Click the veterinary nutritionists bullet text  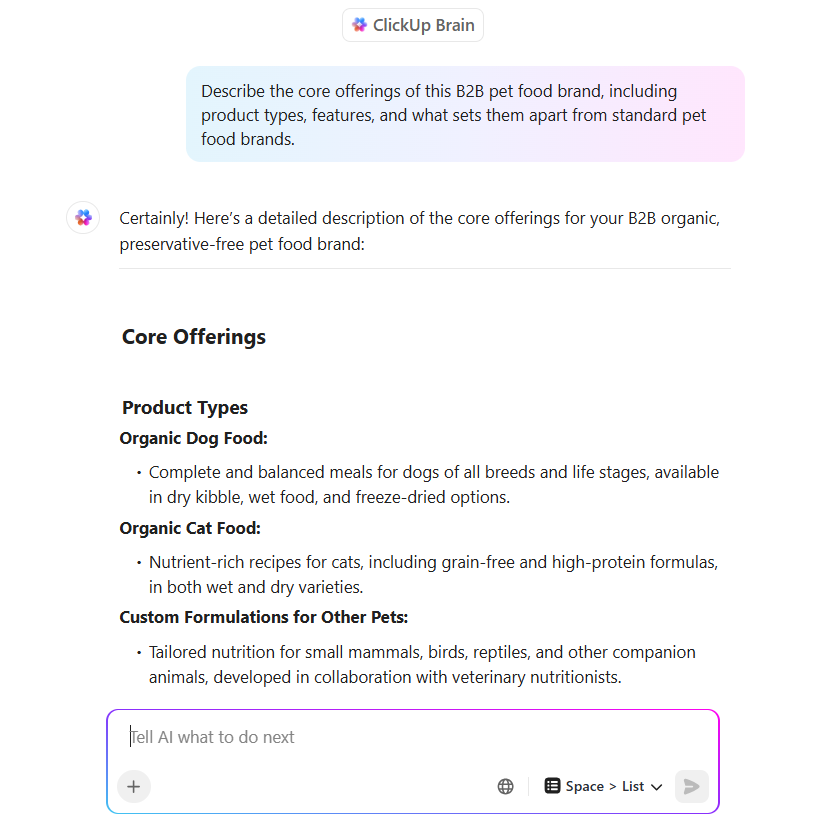pos(422,664)
